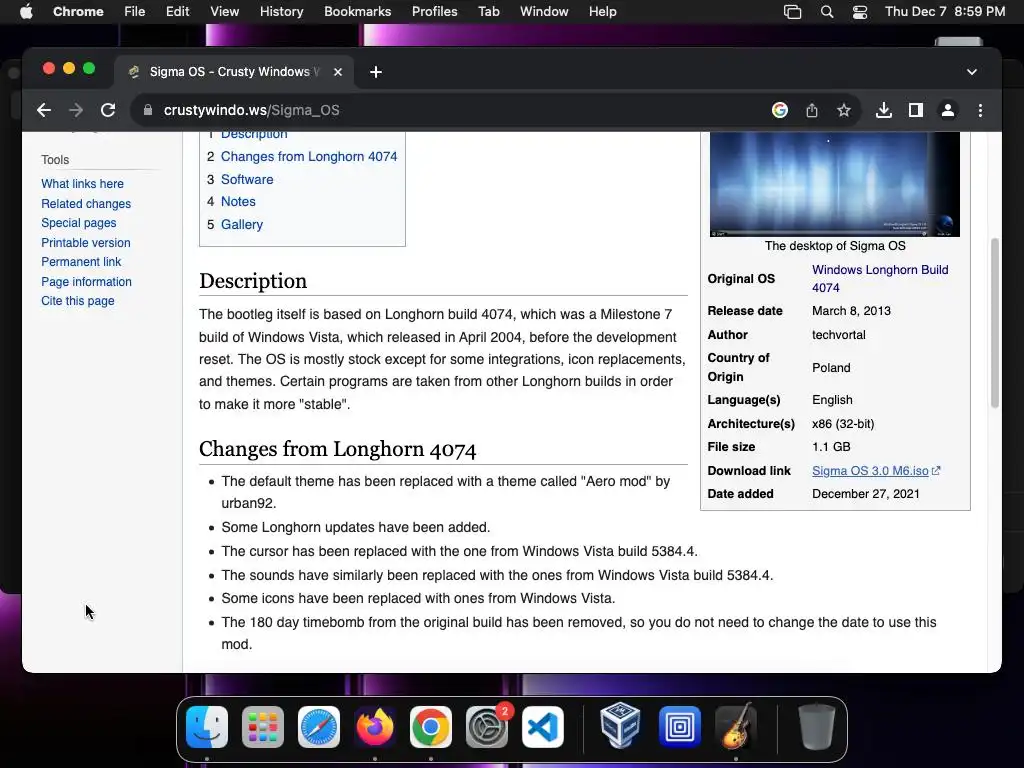Open Finder from the dock
The height and width of the screenshot is (768, 1024).
coord(207,727)
